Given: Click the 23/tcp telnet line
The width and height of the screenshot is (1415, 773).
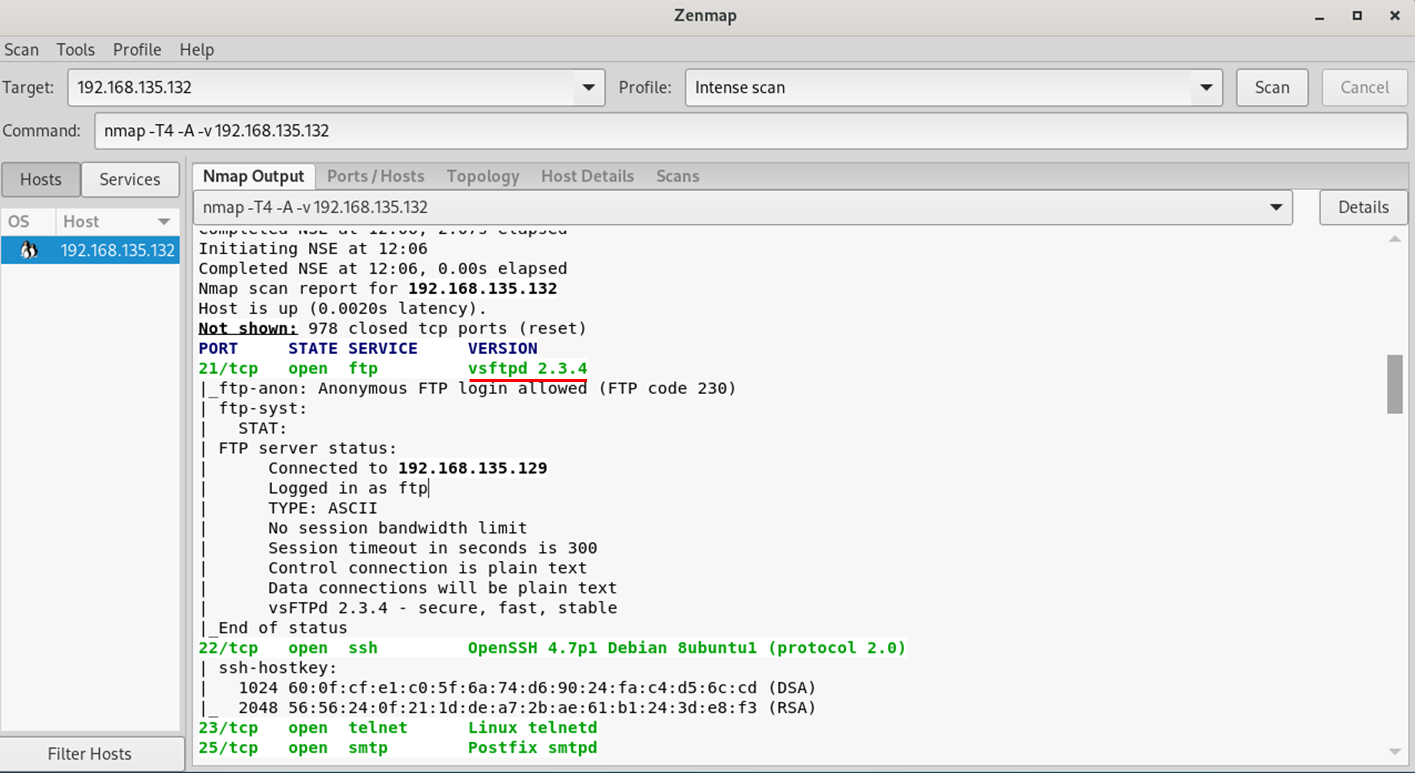Looking at the screenshot, I should tap(398, 728).
